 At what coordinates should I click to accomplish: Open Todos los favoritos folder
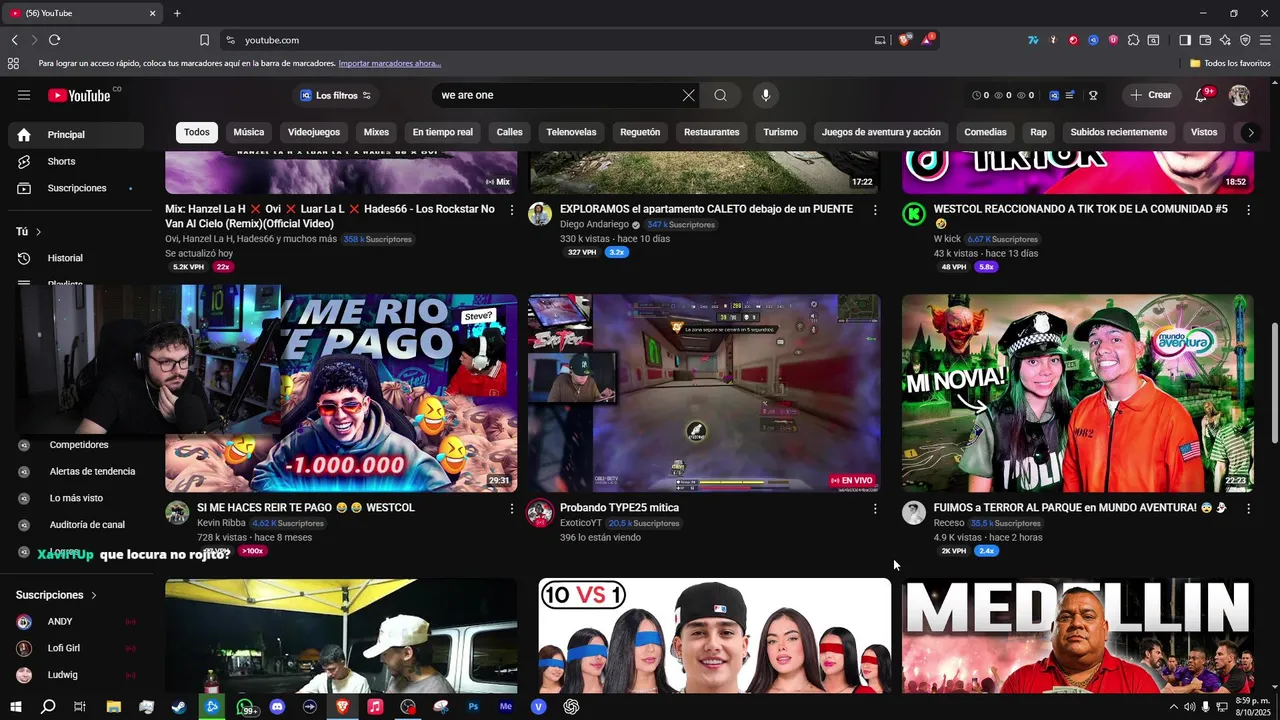[1230, 63]
